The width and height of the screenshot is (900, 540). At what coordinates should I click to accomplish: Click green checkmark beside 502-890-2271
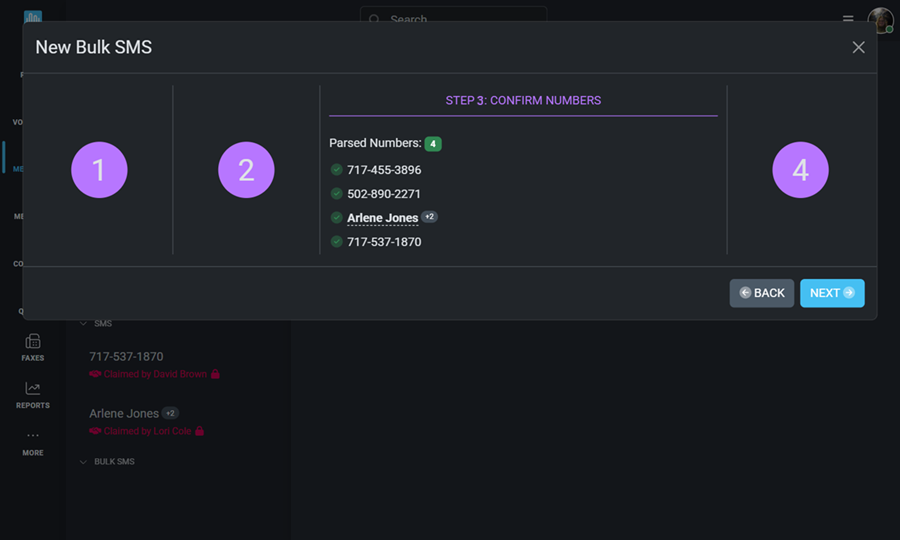337,194
